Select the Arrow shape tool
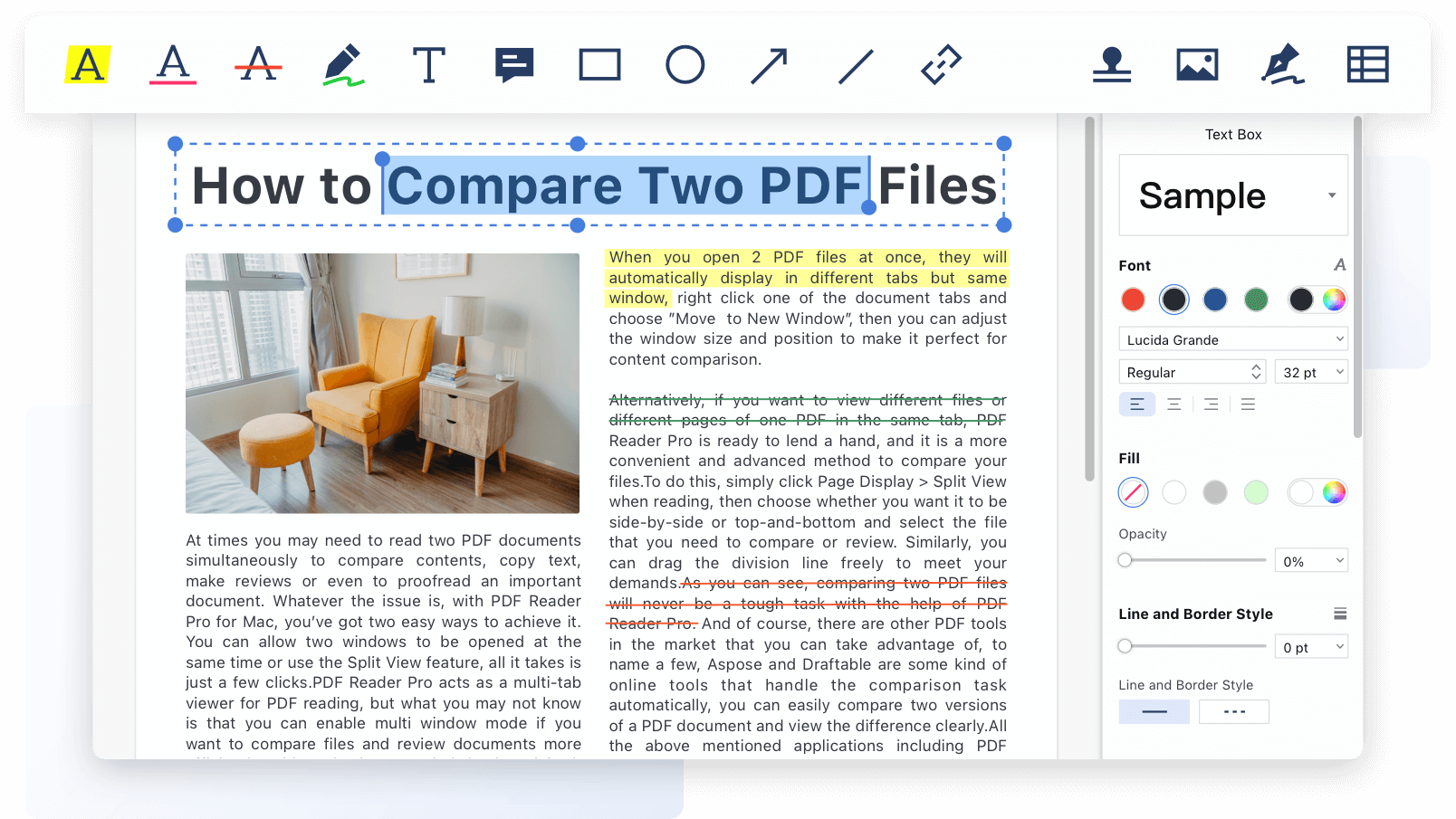Viewport: 1456px width, 819px height. 770,65
